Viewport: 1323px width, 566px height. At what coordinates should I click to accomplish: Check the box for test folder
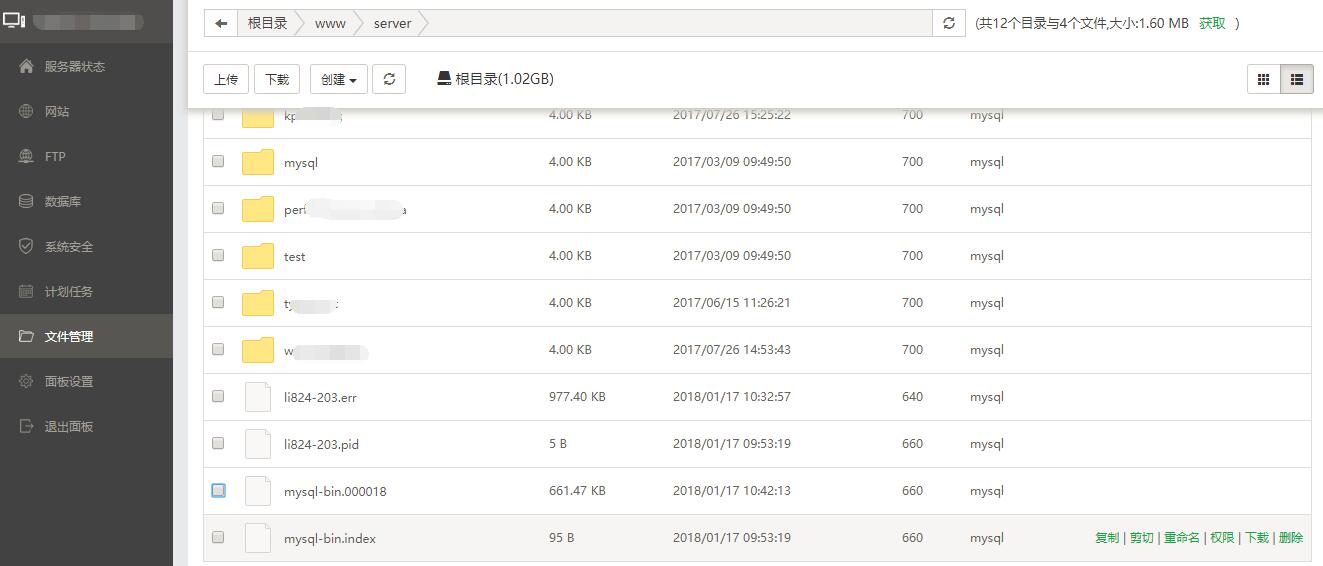pos(218,255)
